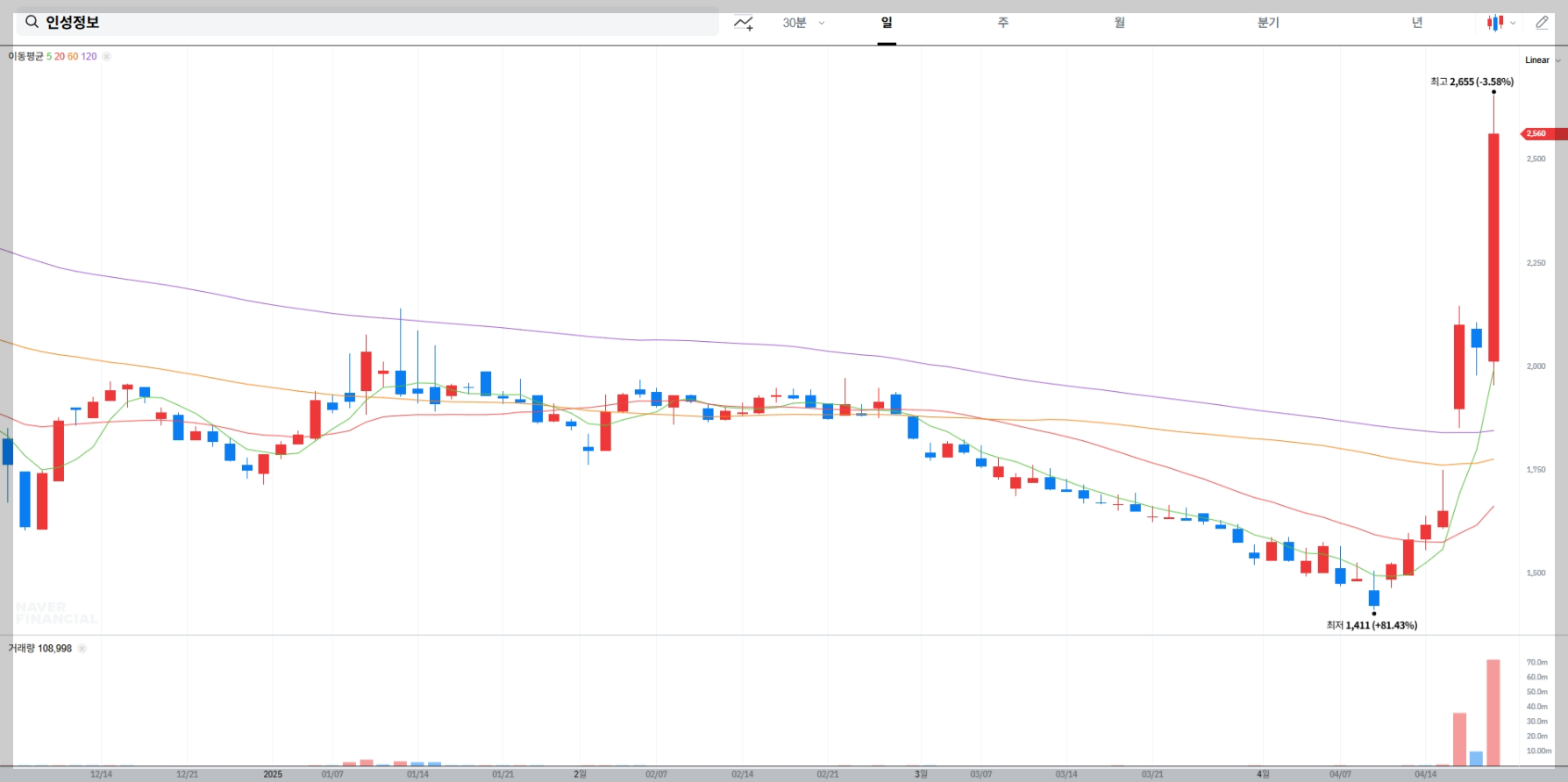Click the 최고 2,655 (-3.58%) high marker
Image resolution: width=1568 pixels, height=782 pixels.
coord(1472,82)
